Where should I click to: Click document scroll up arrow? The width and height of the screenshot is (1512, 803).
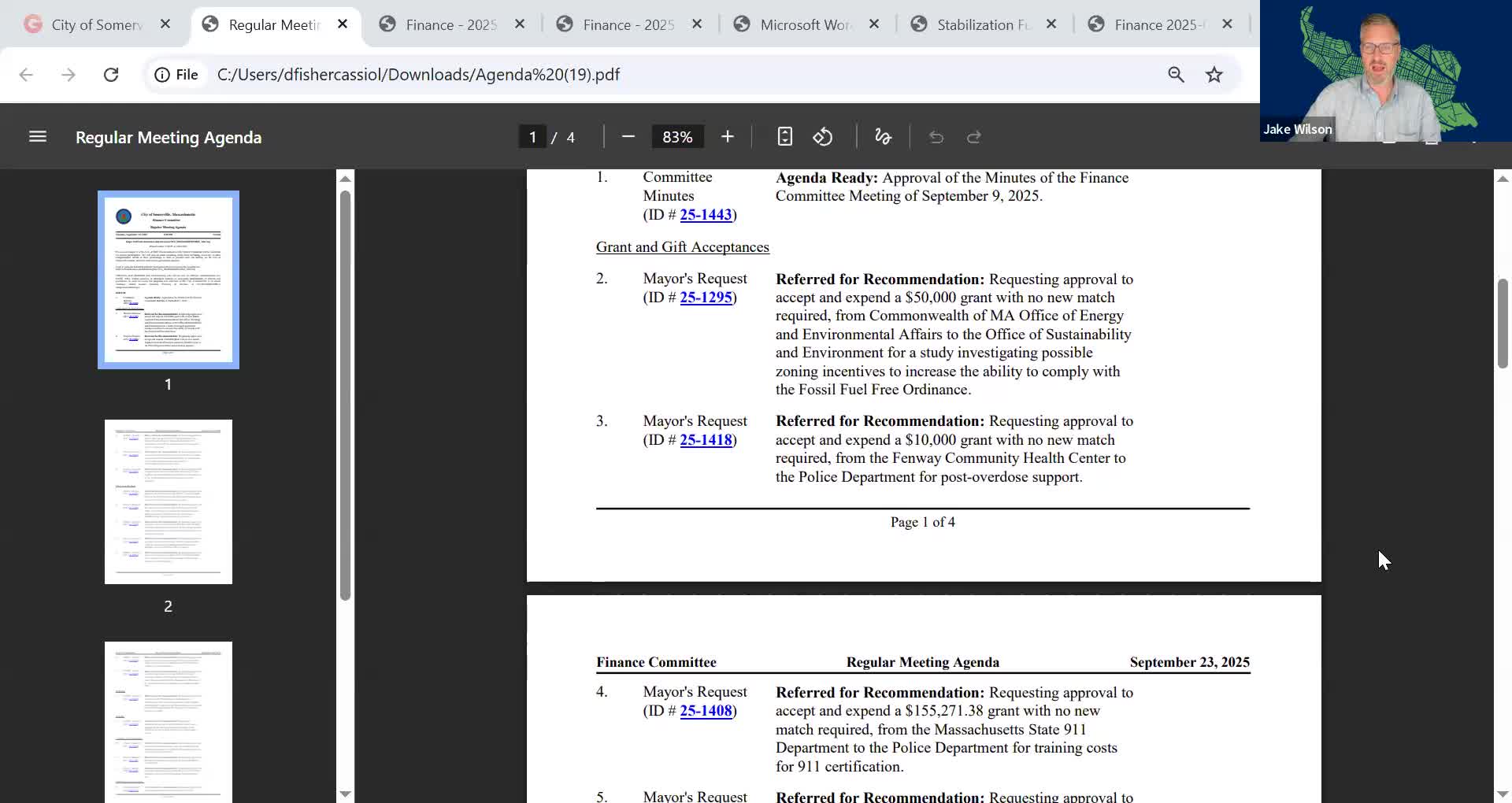[1503, 179]
